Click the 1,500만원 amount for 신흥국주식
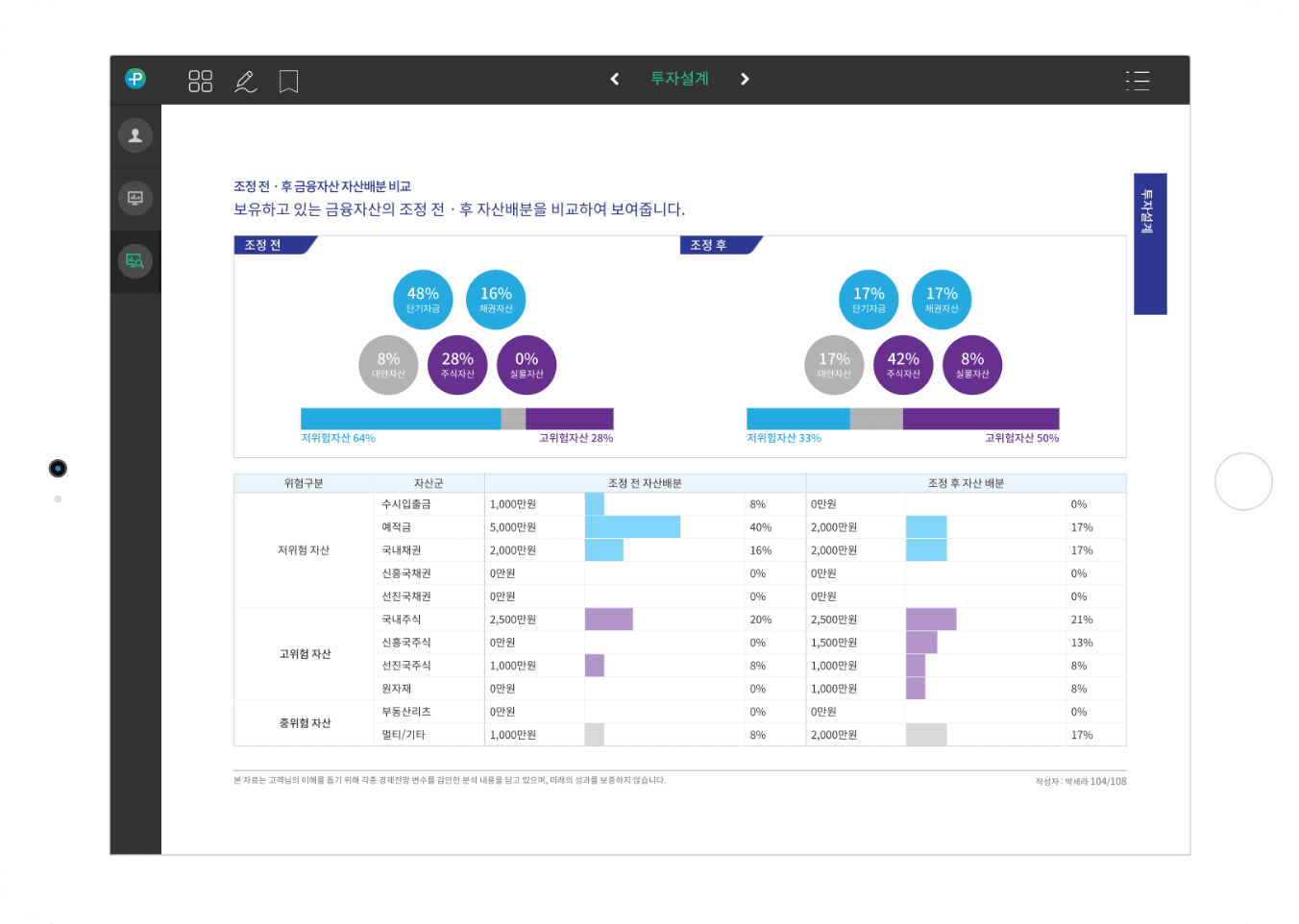The image size is (1299, 924). coord(834,643)
